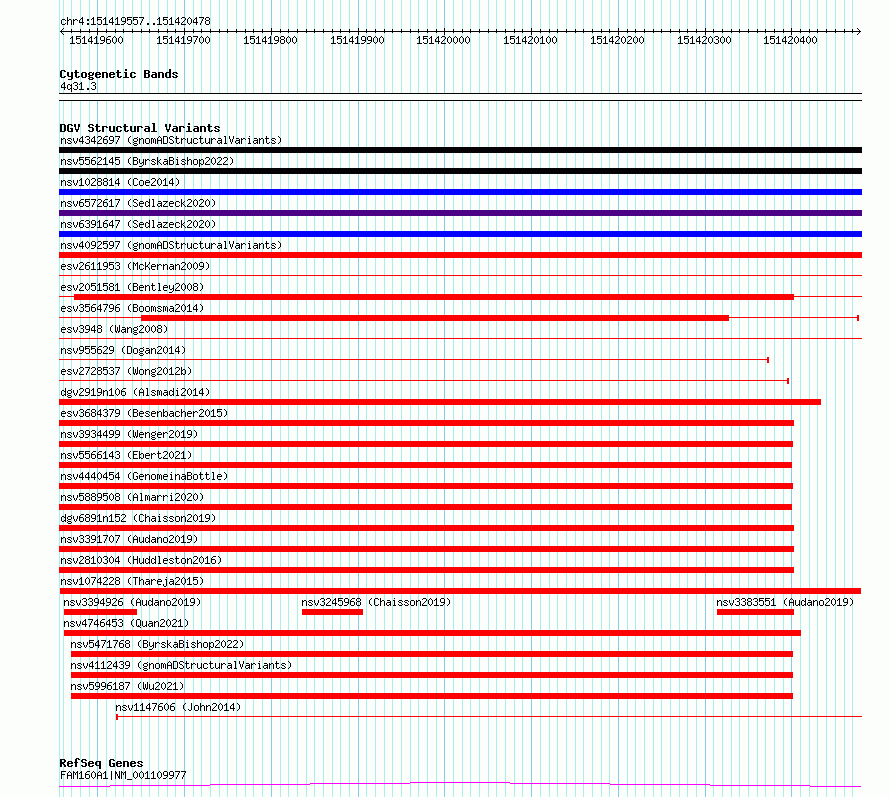Image resolution: width=890 pixels, height=797 pixels.
Task: Click the short red bar under nsv3394926
Action: pos(100,612)
